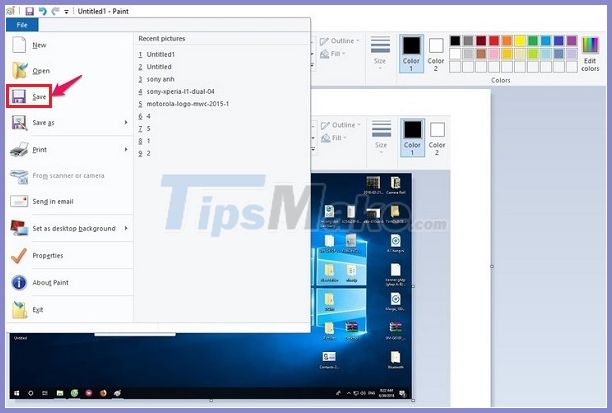This screenshot has width=612, height=413.
Task: Choose New from the File menu
Action: coord(69,45)
